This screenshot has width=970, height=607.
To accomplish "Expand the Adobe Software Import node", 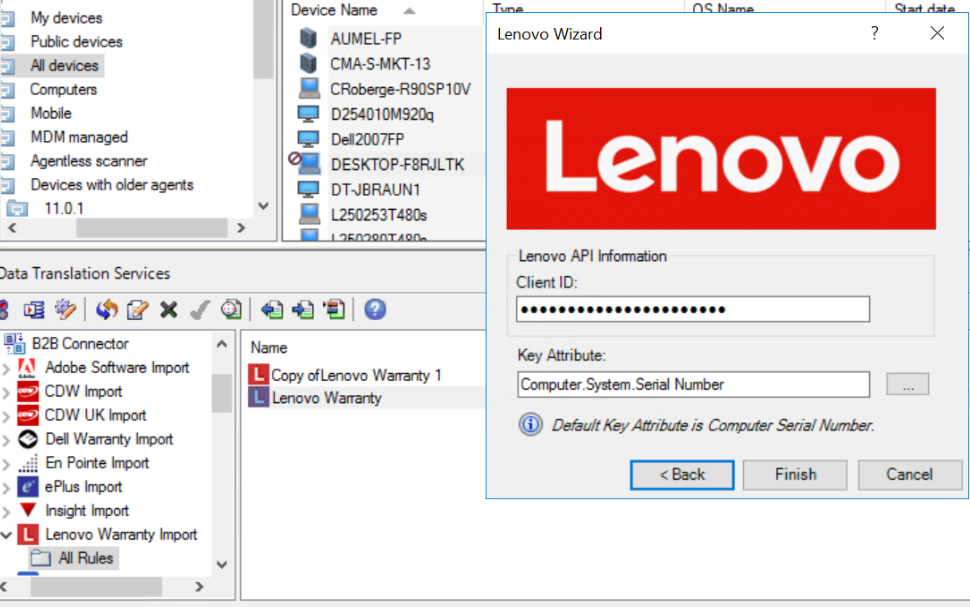I will tap(7, 367).
